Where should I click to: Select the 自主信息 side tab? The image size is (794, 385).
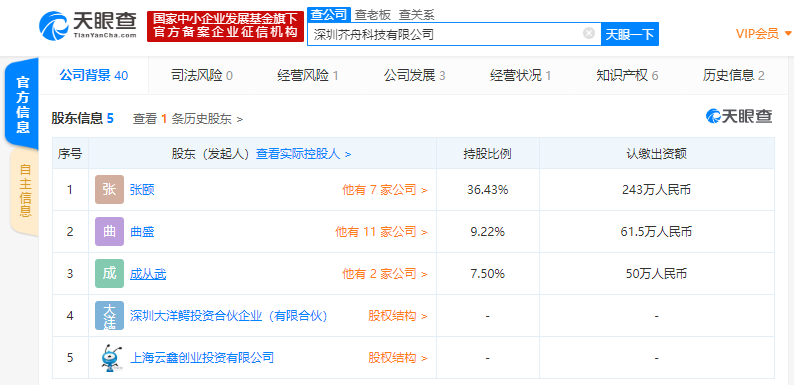[23, 190]
